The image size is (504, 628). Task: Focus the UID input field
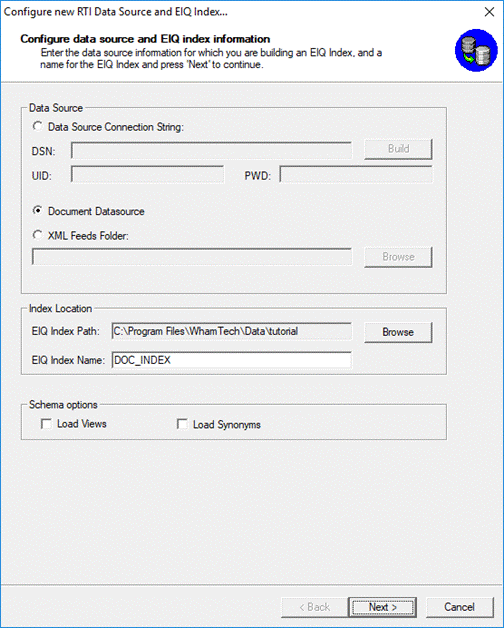coord(147,175)
